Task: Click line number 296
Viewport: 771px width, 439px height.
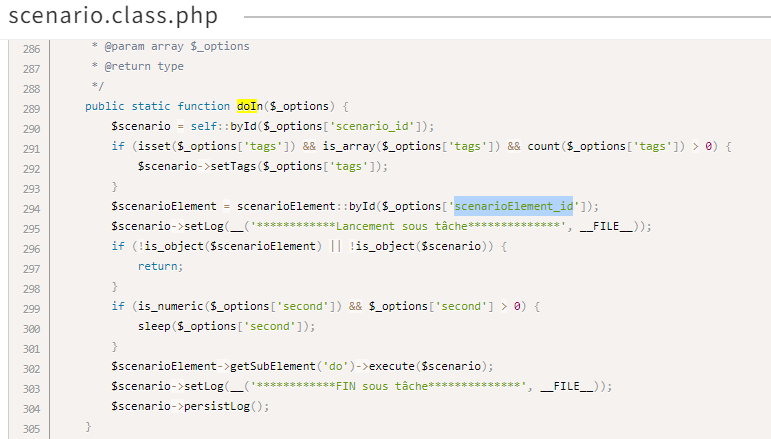Action: [x=31, y=249]
